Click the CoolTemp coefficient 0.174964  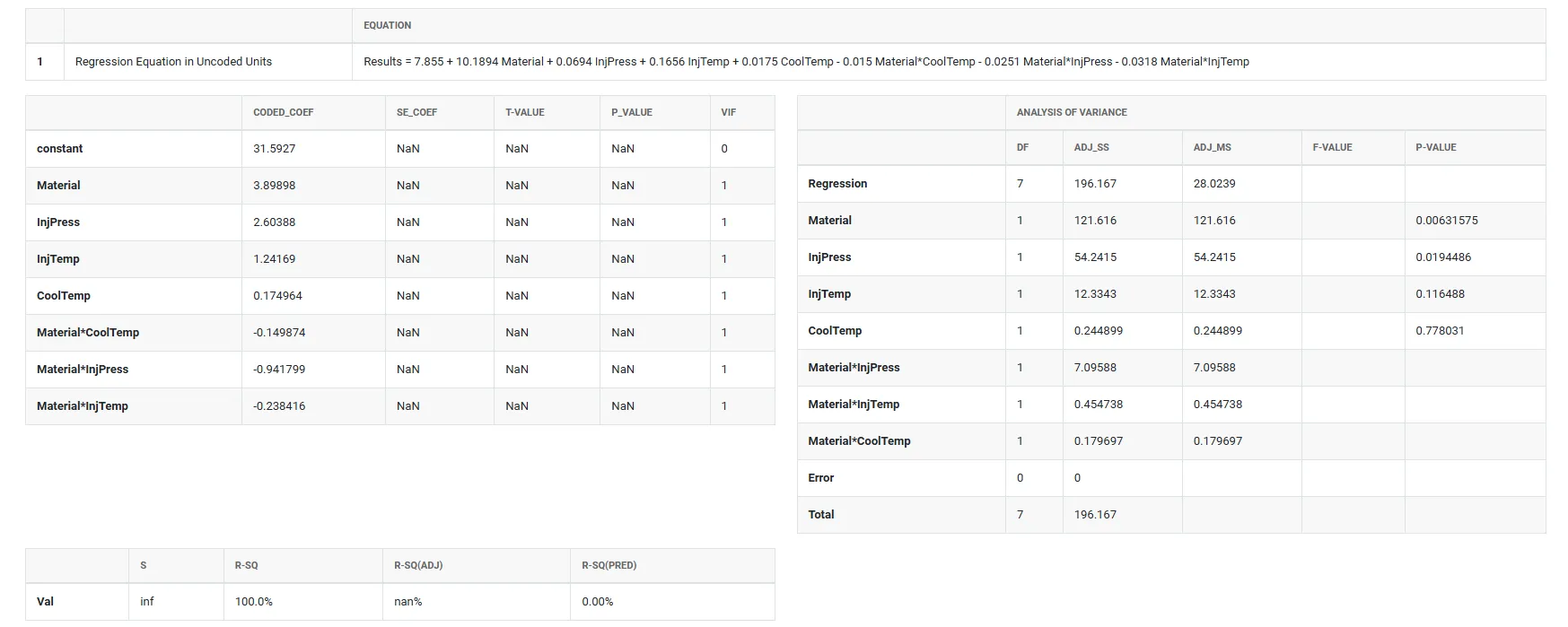coord(277,296)
